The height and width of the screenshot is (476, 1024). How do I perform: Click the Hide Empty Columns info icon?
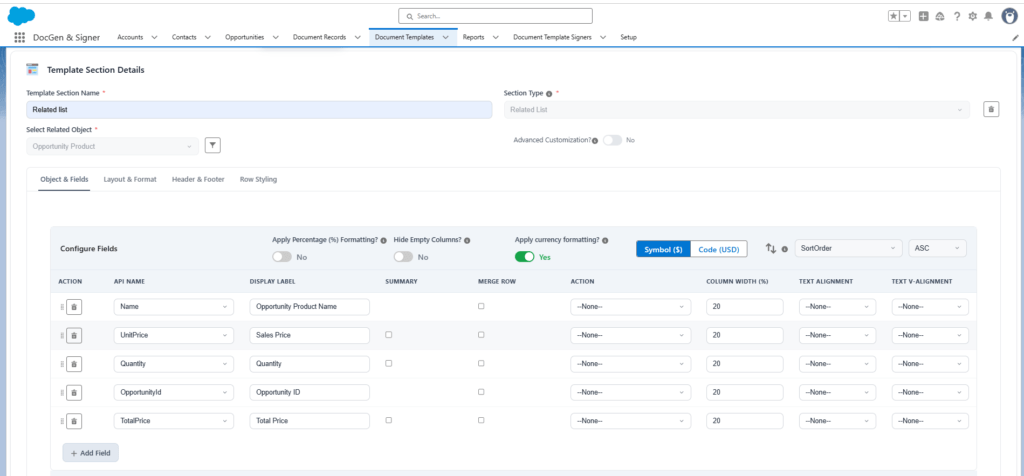coord(467,240)
